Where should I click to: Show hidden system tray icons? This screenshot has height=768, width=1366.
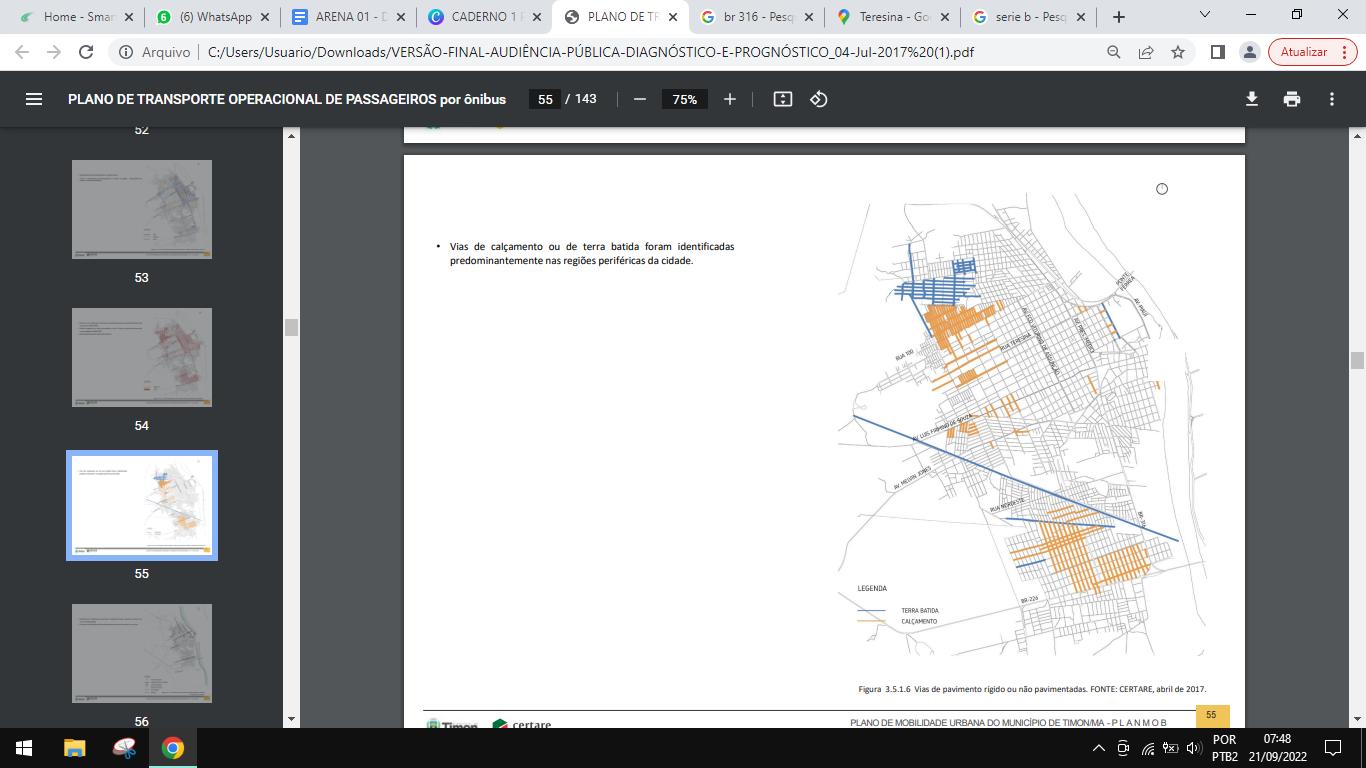pyautogui.click(x=1098, y=748)
